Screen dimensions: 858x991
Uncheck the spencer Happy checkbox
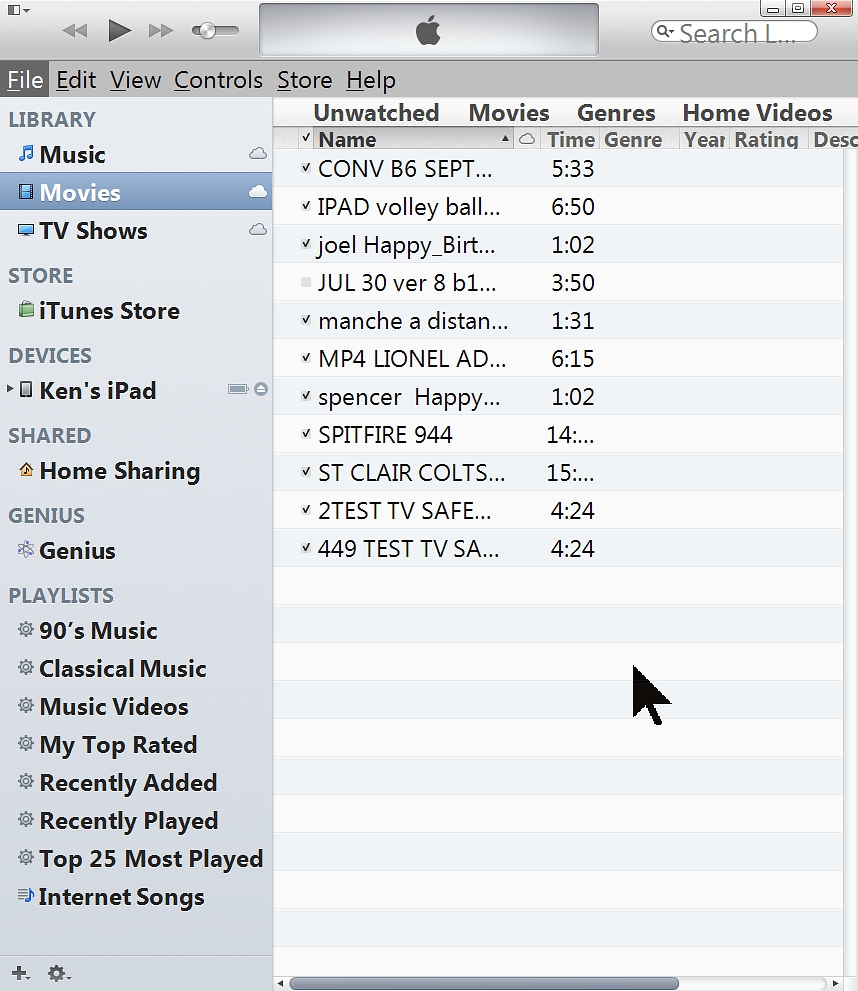[306, 395]
